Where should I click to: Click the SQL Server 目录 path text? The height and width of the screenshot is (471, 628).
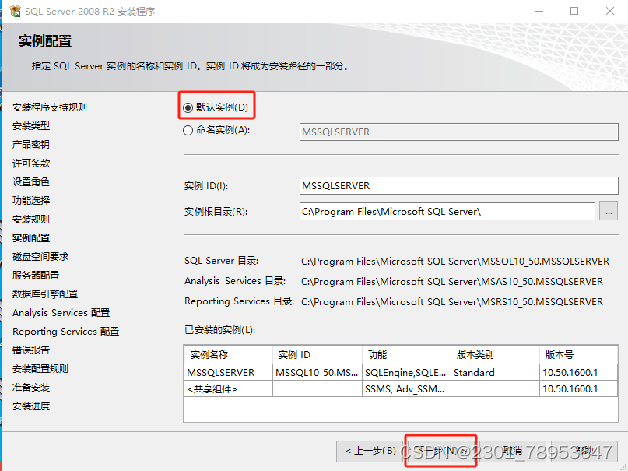(455, 262)
